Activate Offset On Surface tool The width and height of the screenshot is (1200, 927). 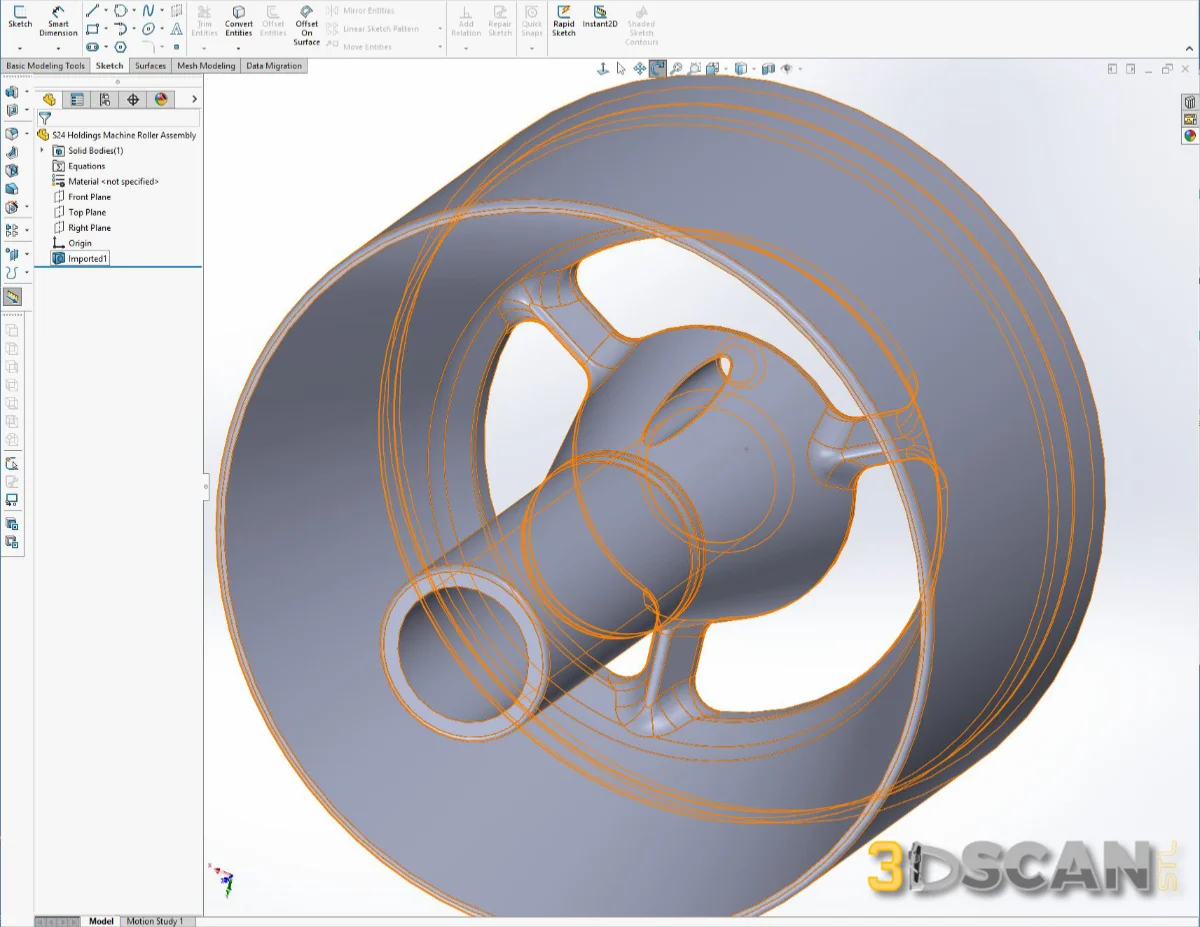307,25
